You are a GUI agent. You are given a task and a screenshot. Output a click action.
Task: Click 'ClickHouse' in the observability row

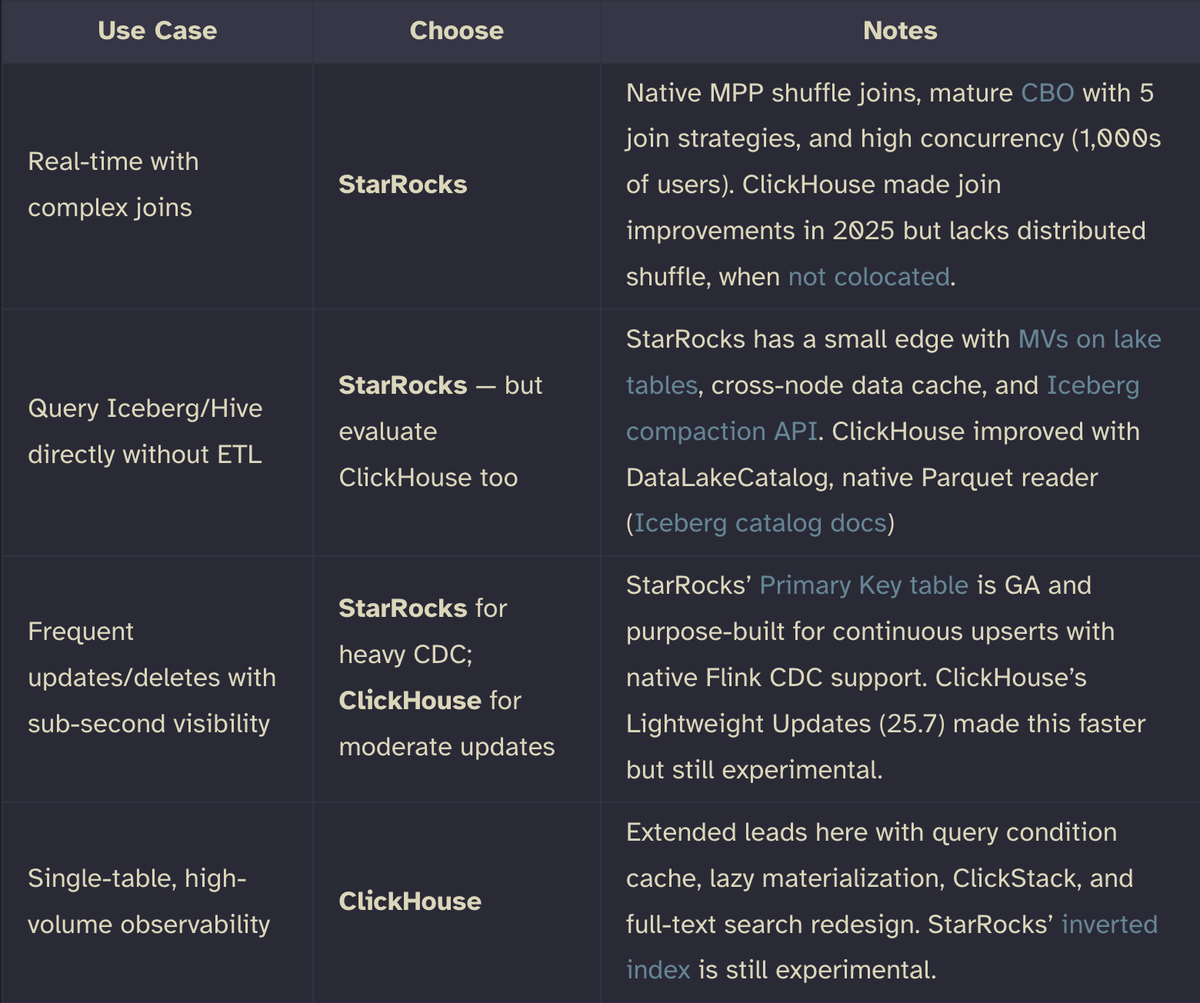coord(410,901)
